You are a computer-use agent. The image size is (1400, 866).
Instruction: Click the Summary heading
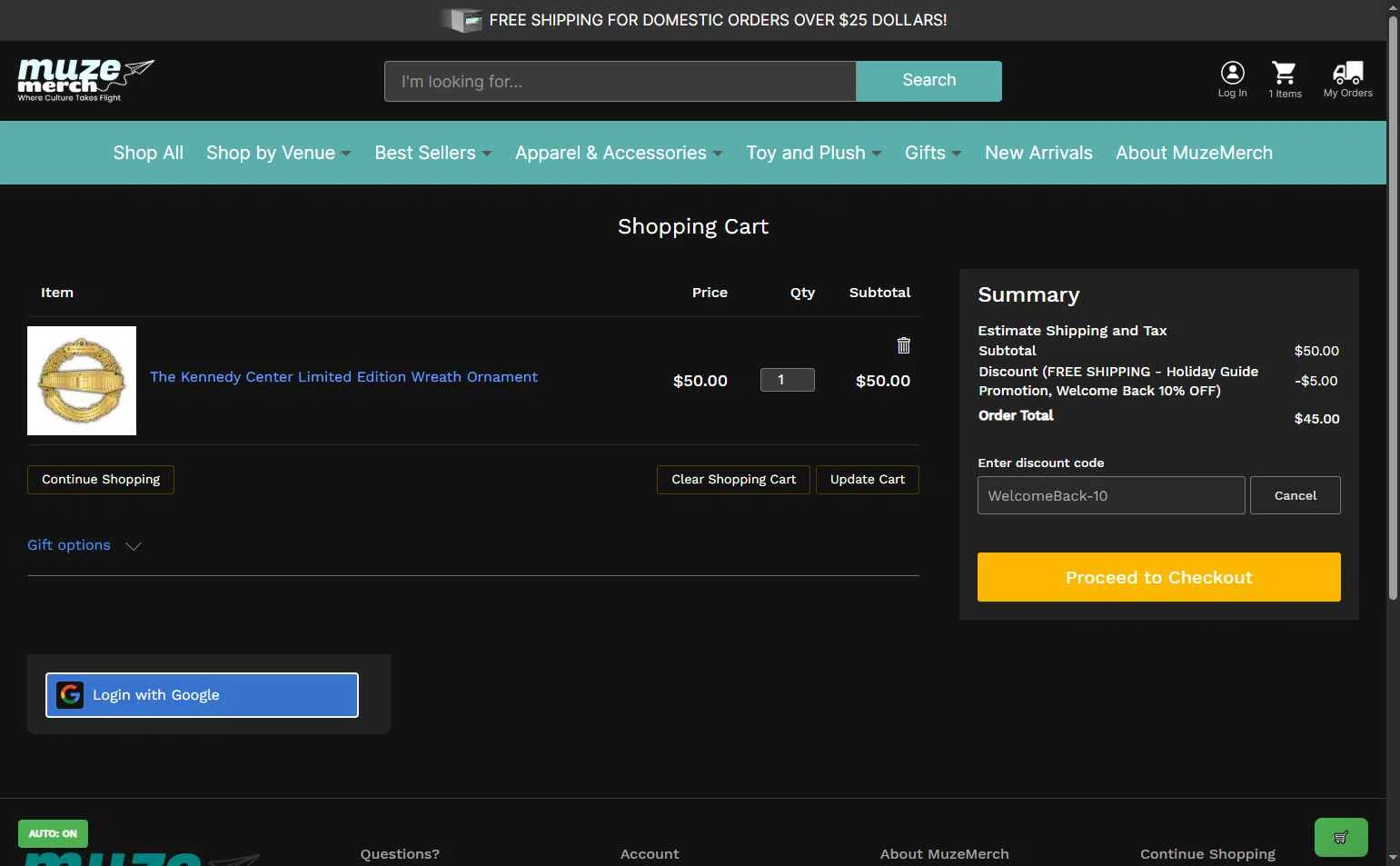(x=1028, y=294)
